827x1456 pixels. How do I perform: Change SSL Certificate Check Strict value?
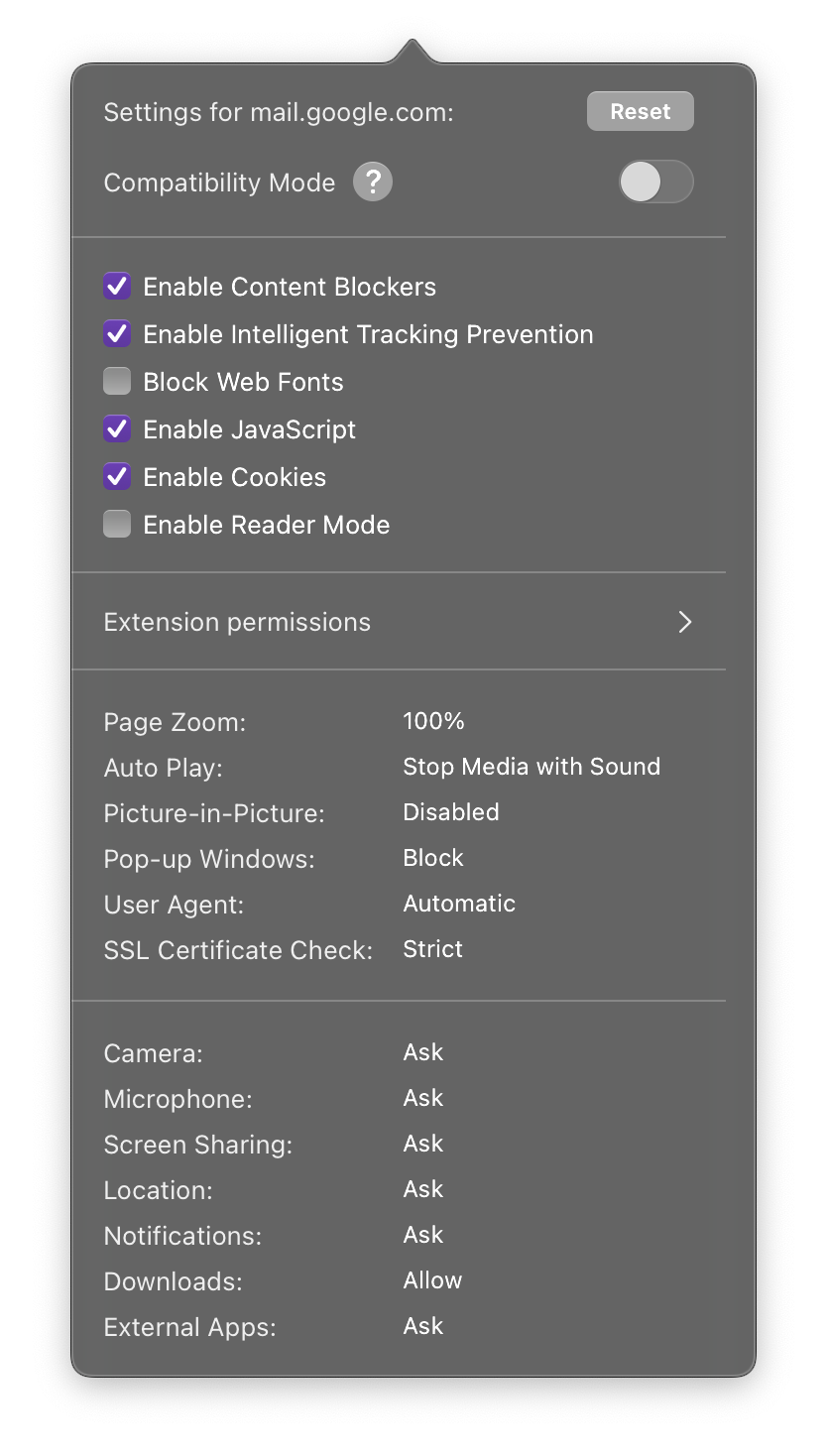tap(432, 949)
